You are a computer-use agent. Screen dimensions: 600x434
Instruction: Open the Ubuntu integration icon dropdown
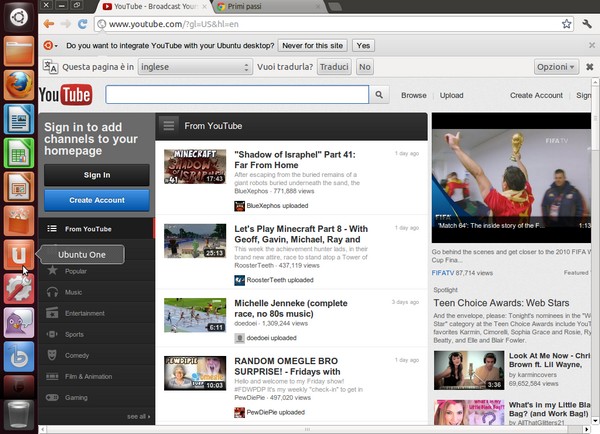pyautogui.click(x=50, y=46)
